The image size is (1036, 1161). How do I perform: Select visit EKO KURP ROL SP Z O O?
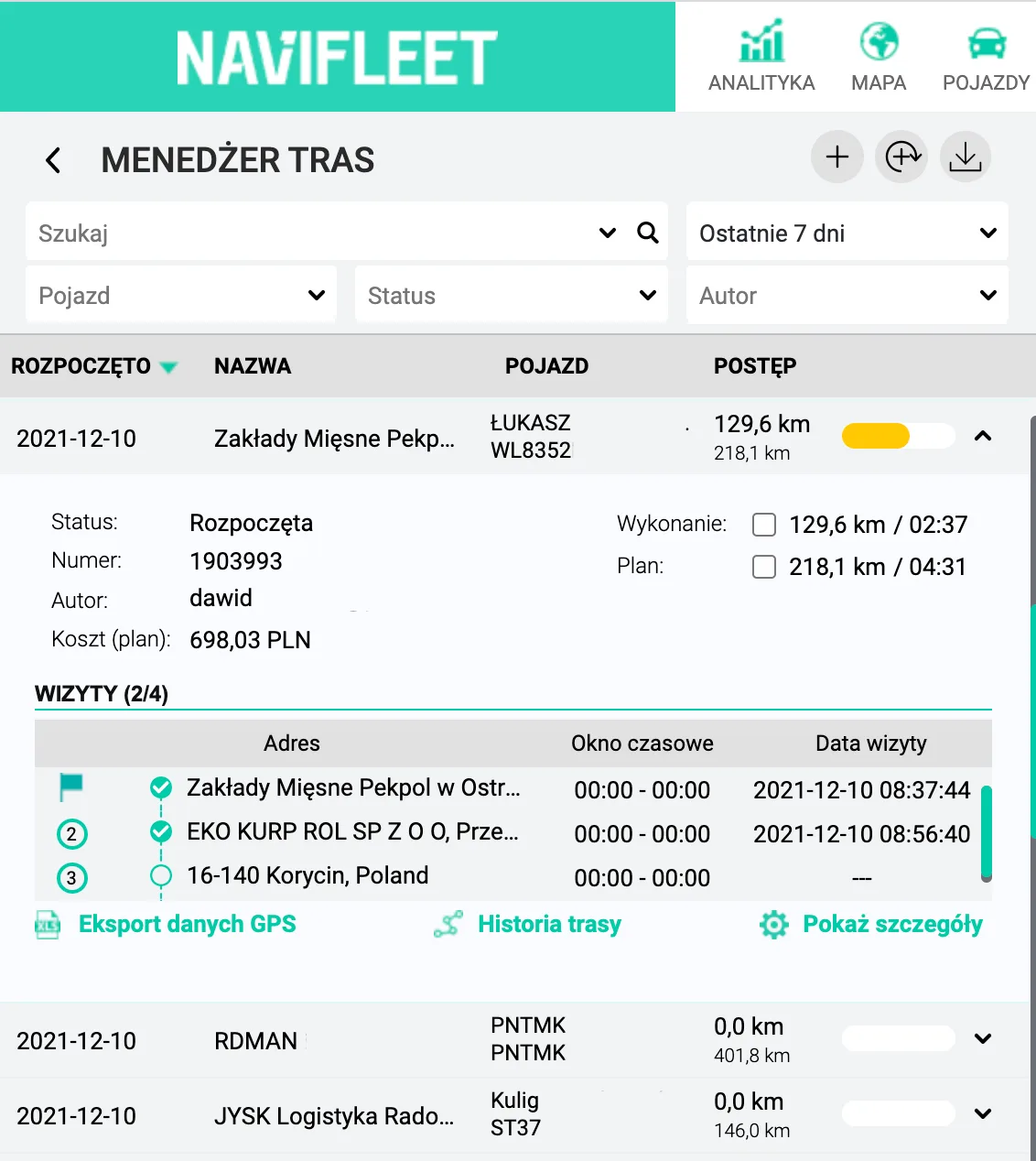pos(352,831)
